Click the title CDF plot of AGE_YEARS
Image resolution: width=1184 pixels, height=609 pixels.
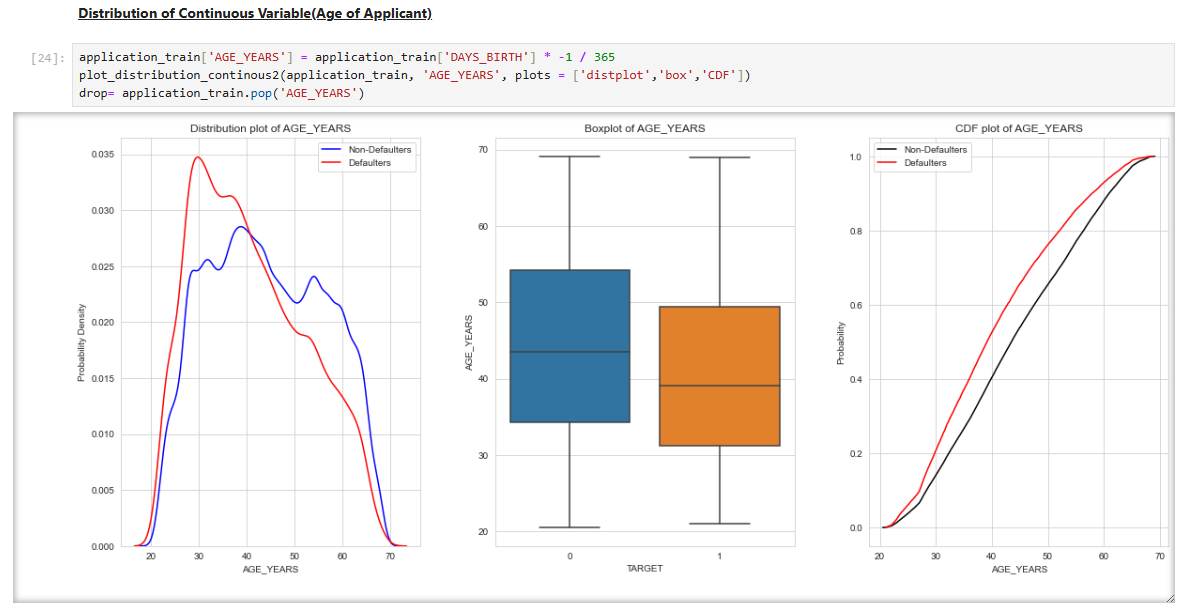click(x=1018, y=128)
